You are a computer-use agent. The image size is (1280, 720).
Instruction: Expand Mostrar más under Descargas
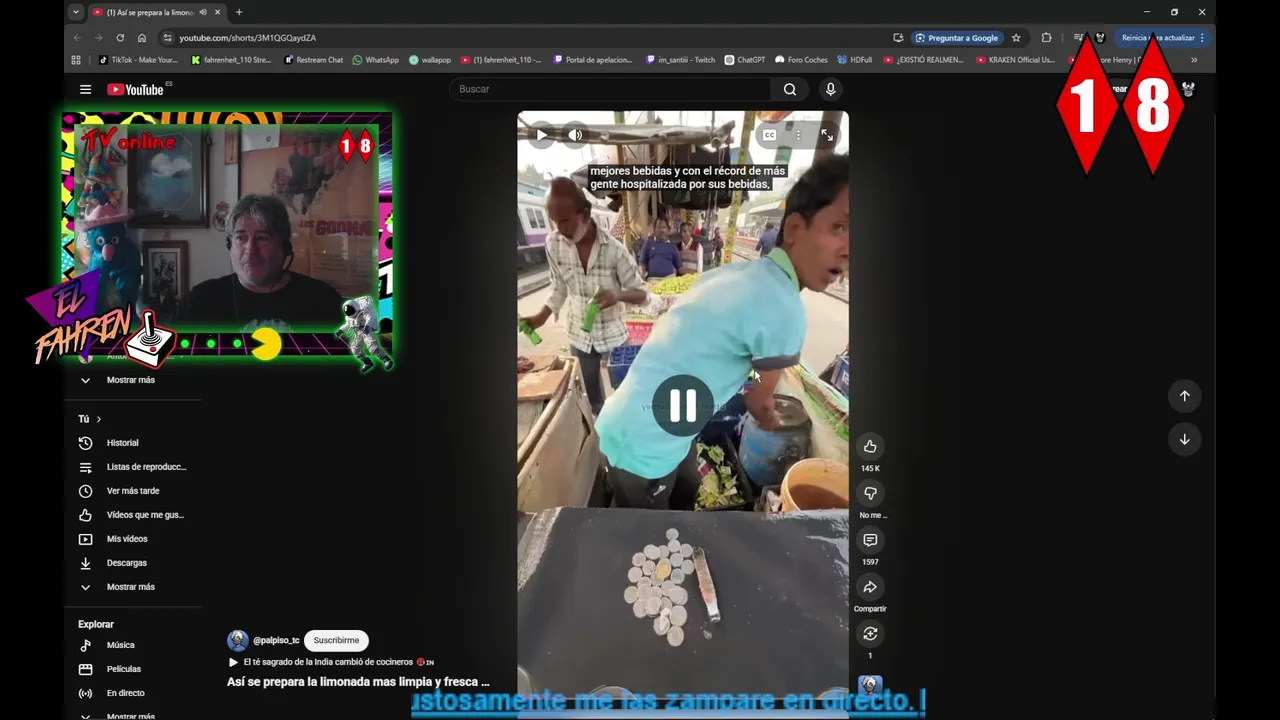coord(132,587)
